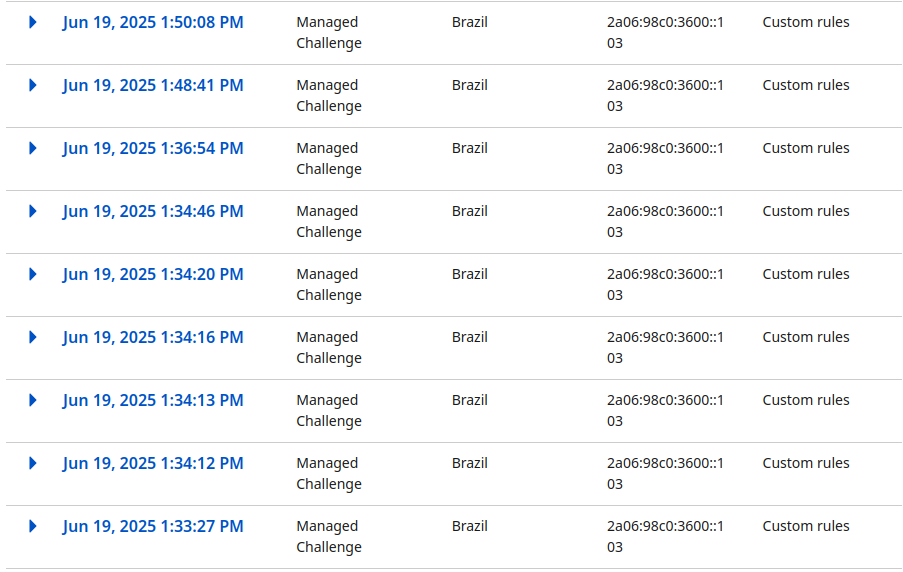
Task: Expand the 1:36:54 PM event row
Action: point(33,149)
